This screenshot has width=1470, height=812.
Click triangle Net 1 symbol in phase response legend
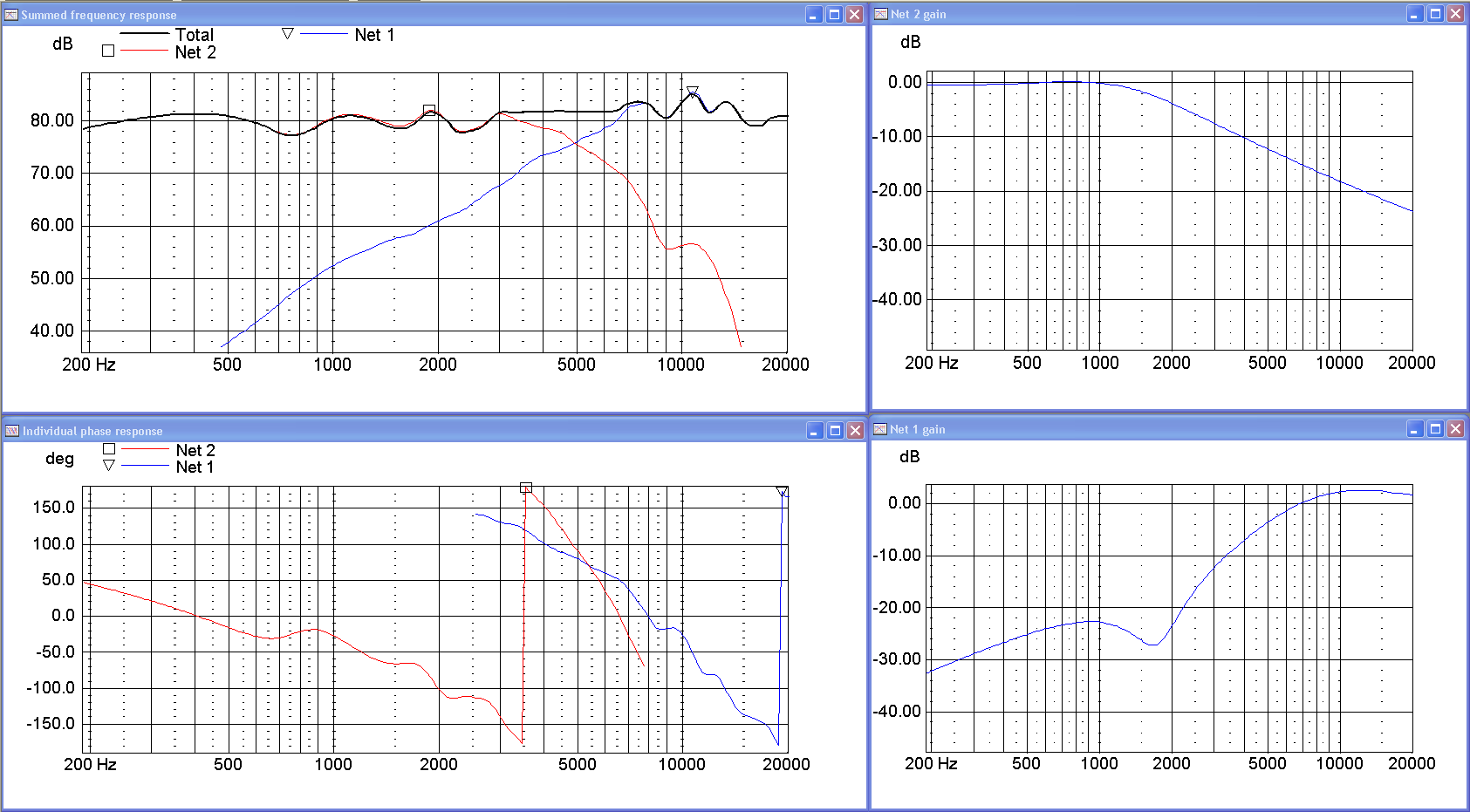[109, 466]
